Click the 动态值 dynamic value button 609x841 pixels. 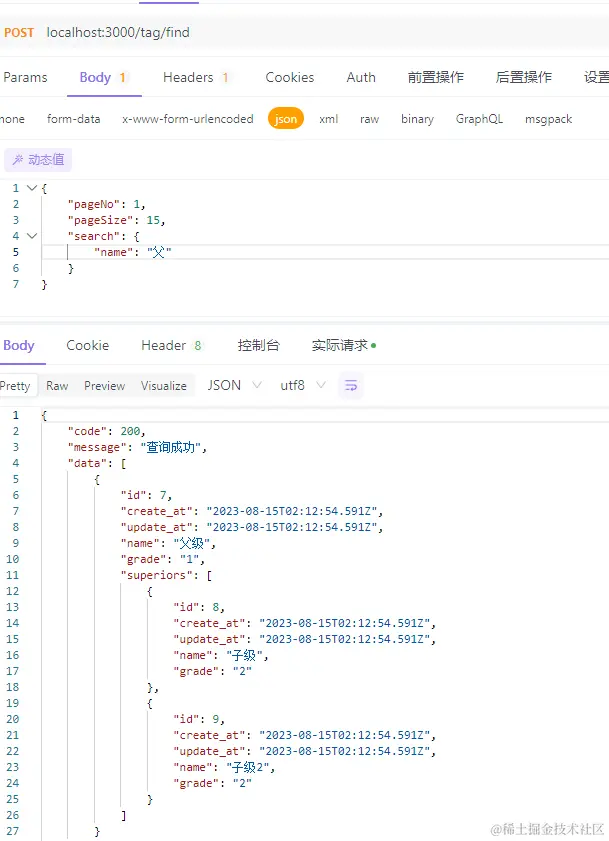pos(38,160)
